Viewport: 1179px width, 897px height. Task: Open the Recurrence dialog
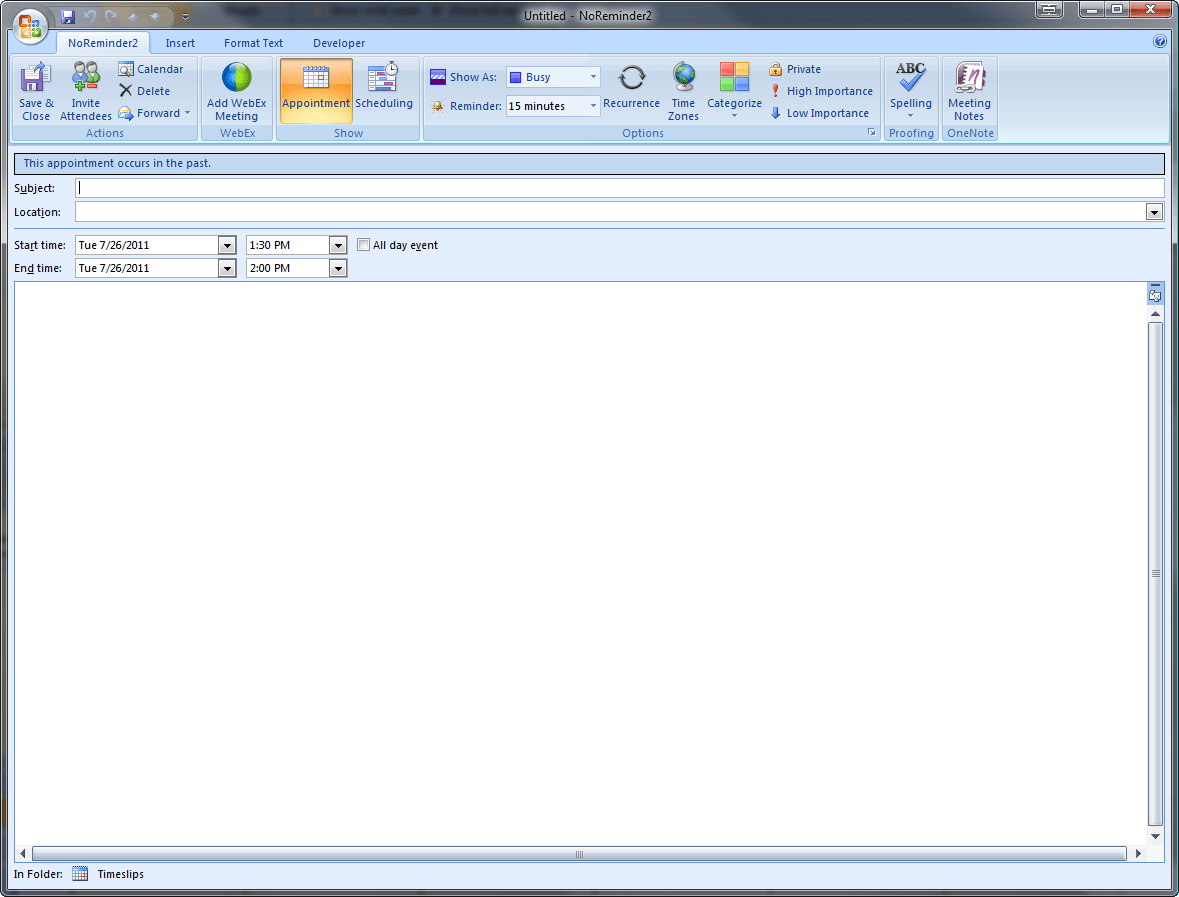pos(631,90)
